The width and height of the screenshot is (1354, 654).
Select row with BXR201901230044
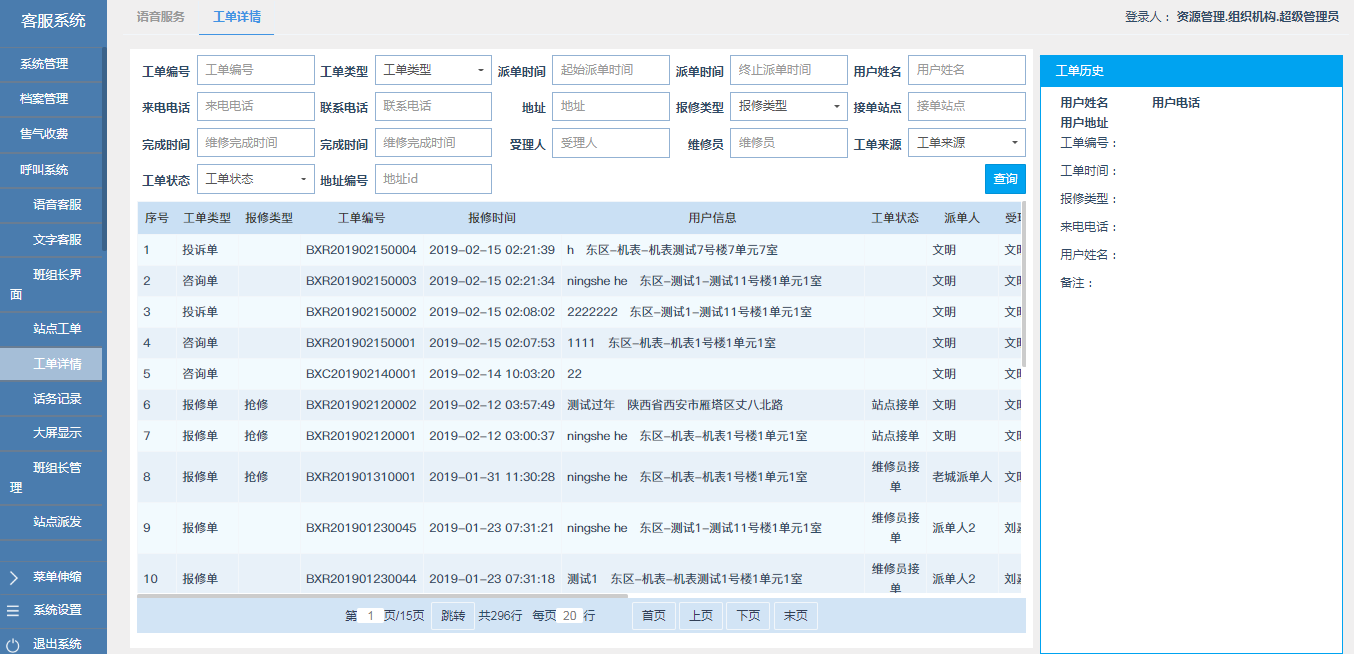pos(580,574)
